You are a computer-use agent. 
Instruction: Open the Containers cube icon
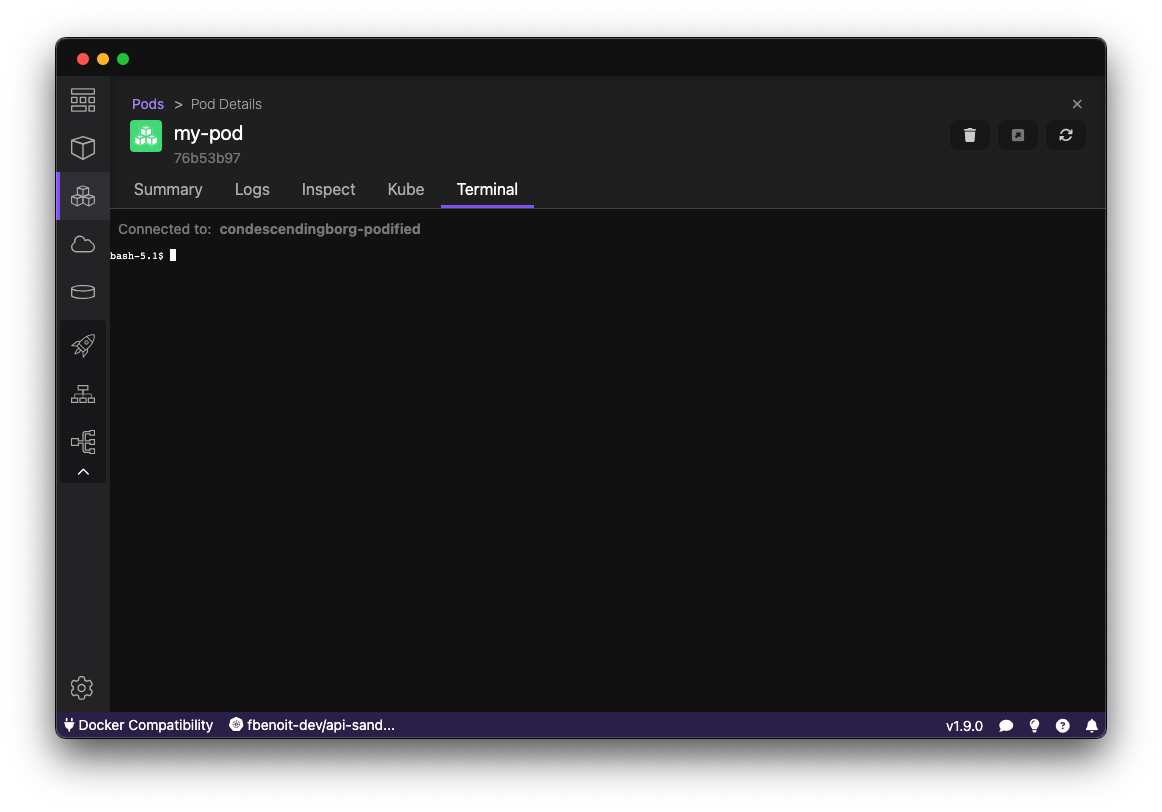83,148
